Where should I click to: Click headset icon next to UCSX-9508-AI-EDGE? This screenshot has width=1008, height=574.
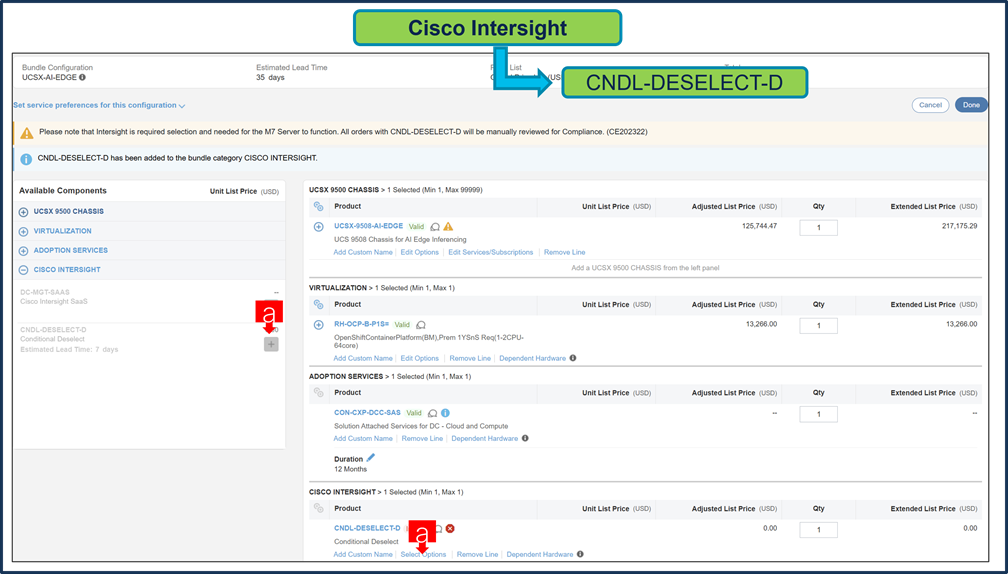(x=435, y=227)
